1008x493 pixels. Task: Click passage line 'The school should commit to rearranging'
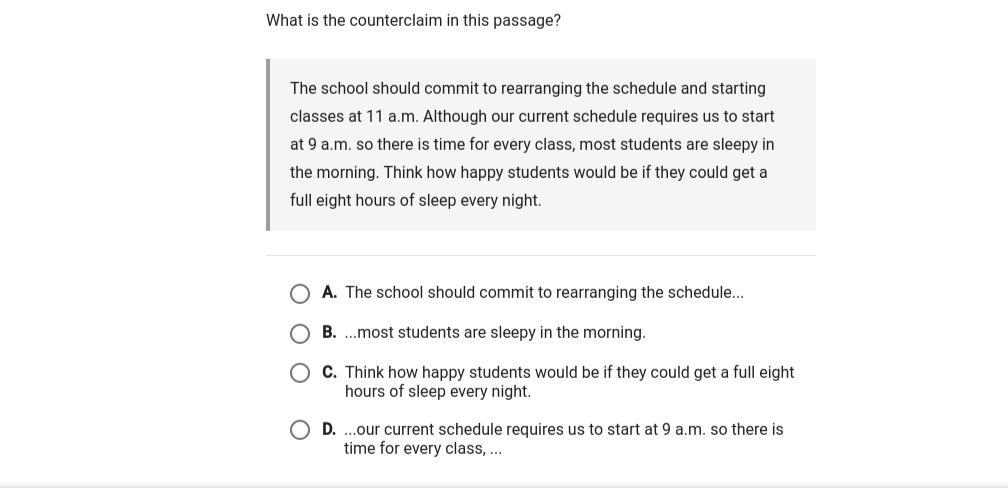(x=527, y=88)
